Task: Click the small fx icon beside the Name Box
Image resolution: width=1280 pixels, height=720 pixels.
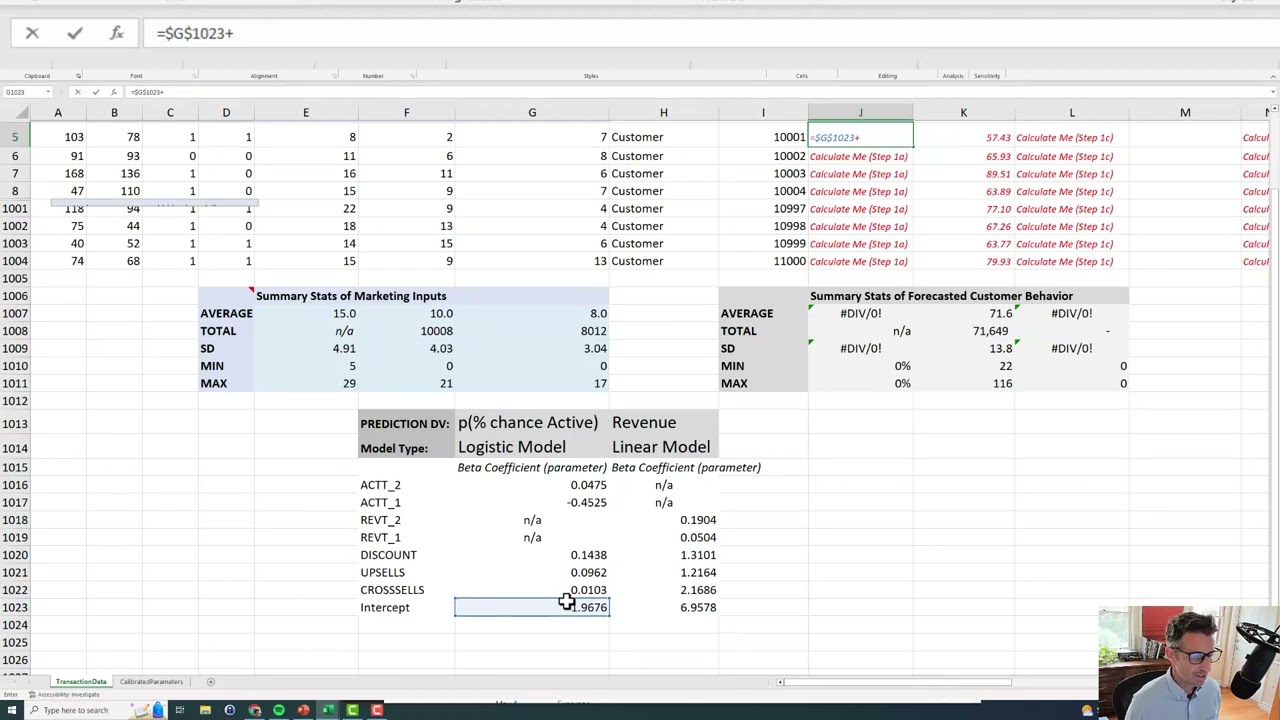Action: tap(113, 92)
